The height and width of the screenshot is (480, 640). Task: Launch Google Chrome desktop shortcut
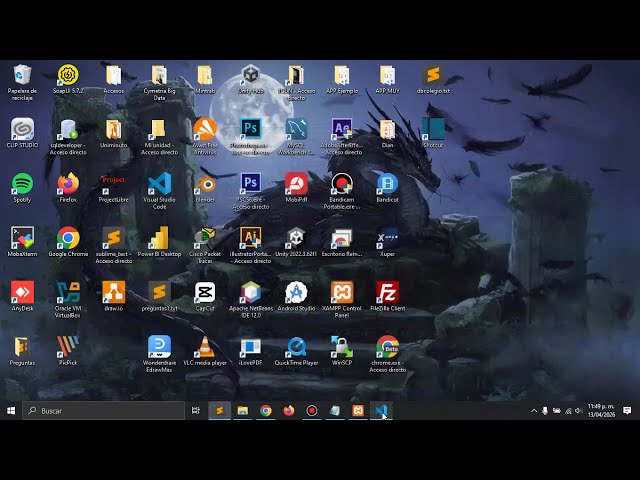point(68,242)
